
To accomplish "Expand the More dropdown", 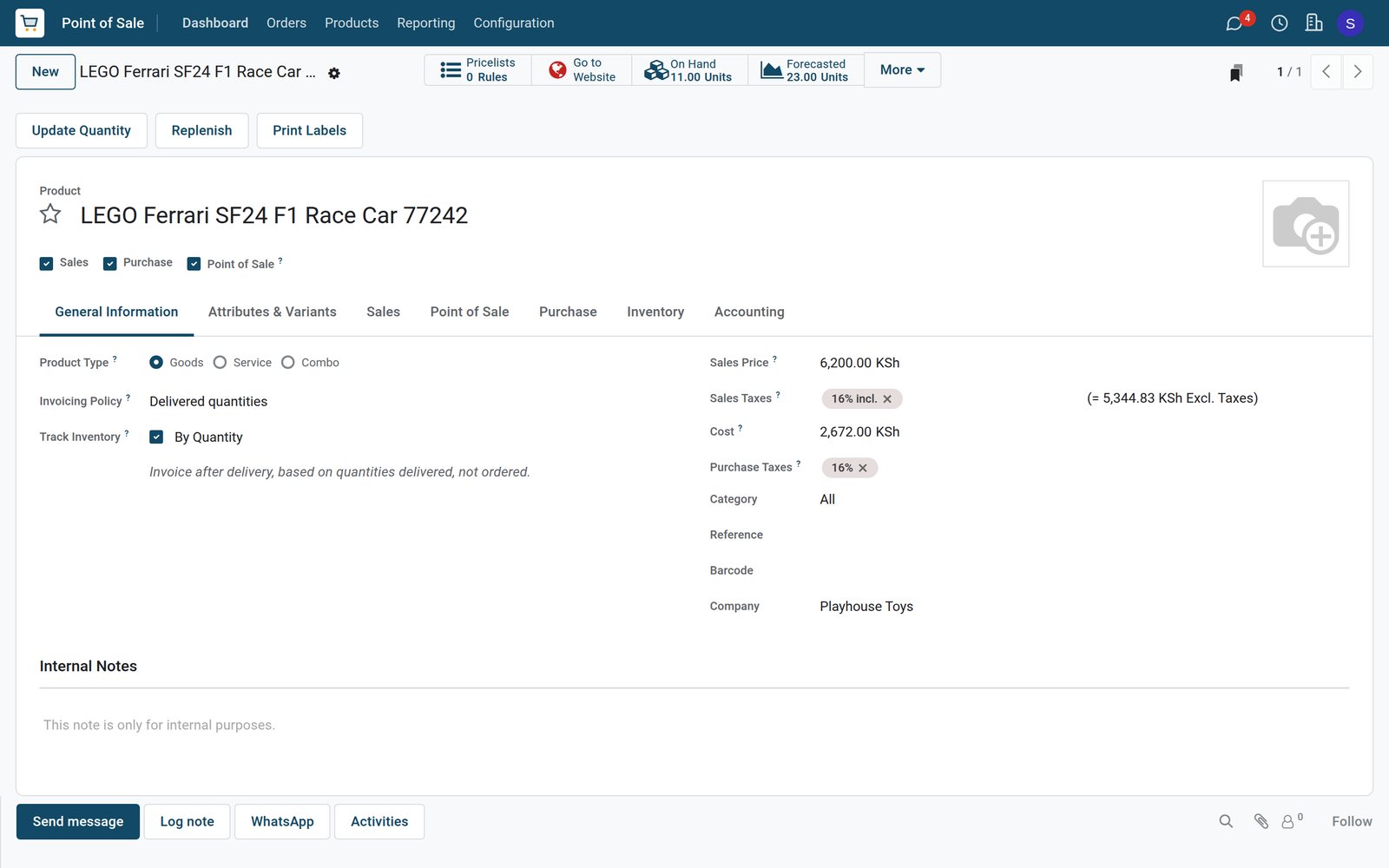I will (902, 70).
